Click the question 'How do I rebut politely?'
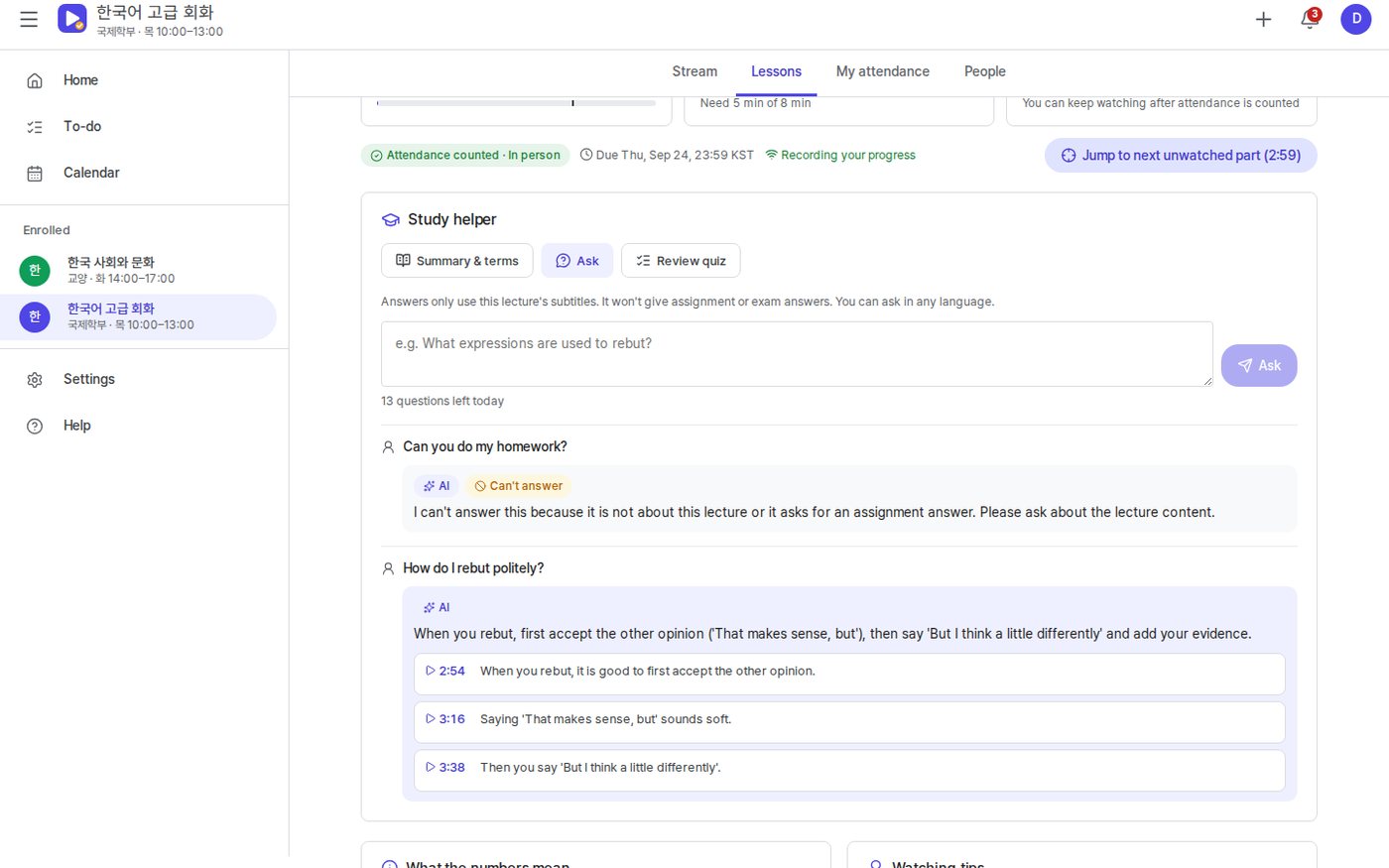Viewport: 1389px width, 868px height. click(473, 568)
